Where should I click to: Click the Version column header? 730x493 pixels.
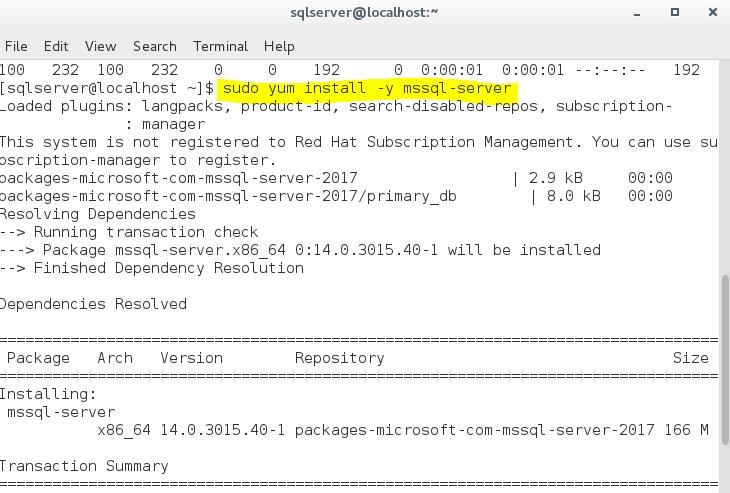pos(191,358)
